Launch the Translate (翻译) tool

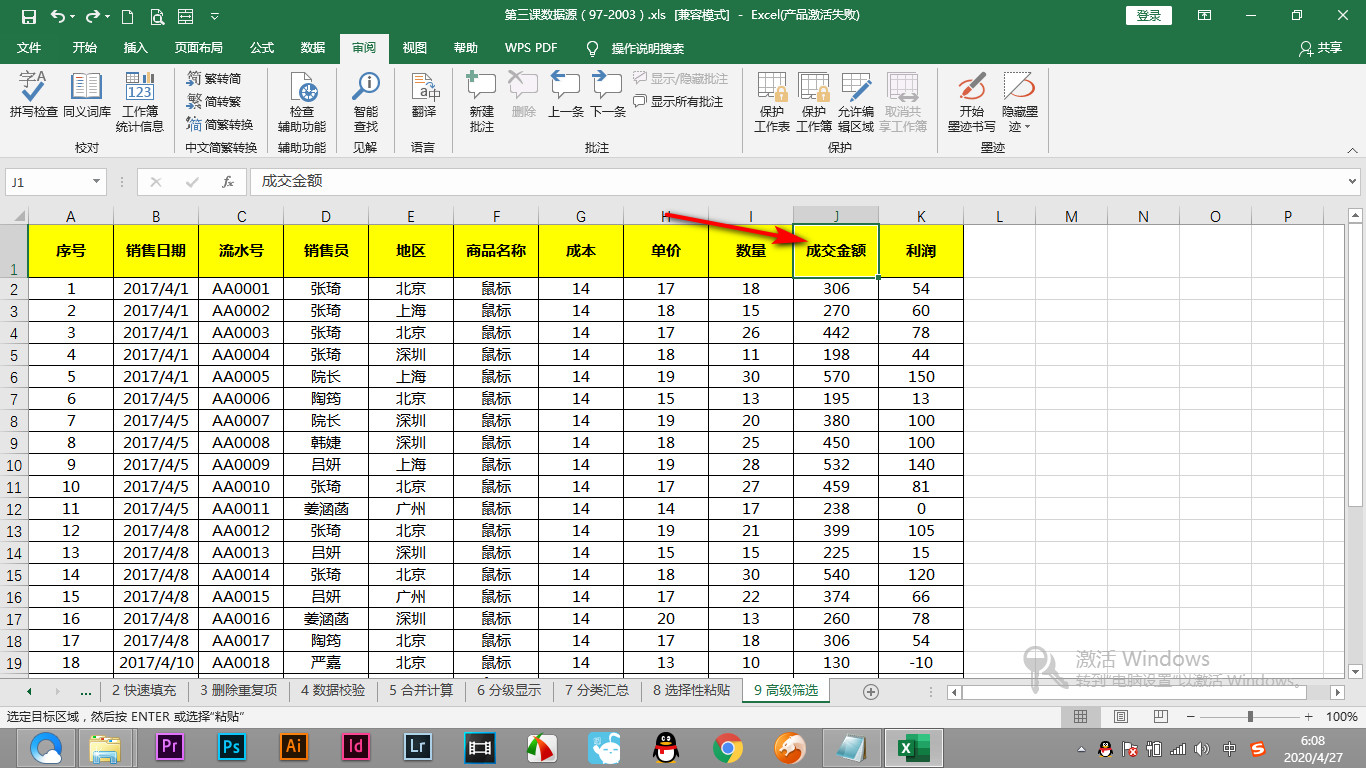tap(424, 97)
